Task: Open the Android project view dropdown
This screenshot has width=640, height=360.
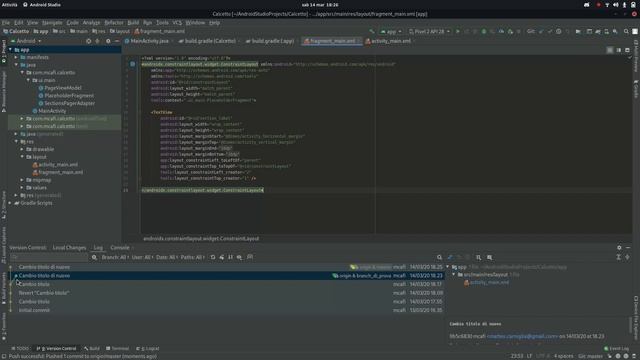Action: point(26,41)
